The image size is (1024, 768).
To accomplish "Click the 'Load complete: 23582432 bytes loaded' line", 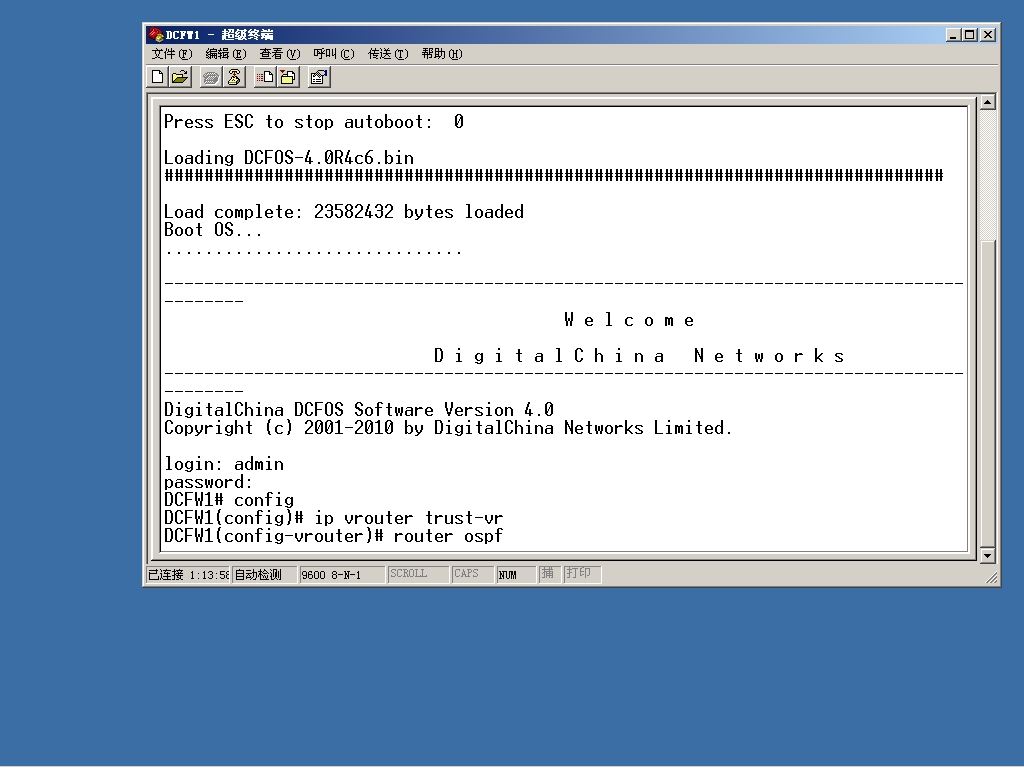I will tap(344, 212).
